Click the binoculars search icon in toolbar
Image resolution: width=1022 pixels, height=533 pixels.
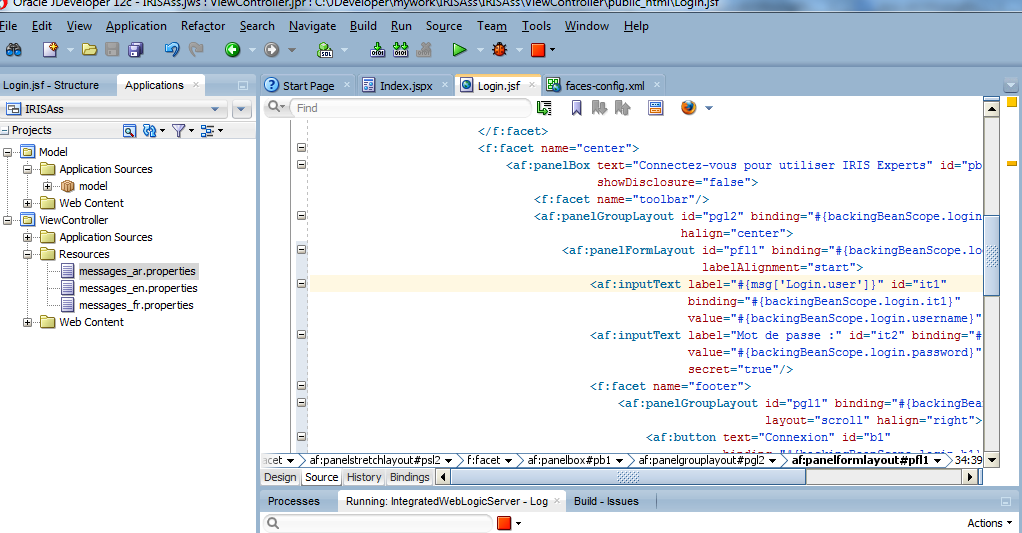(13, 49)
